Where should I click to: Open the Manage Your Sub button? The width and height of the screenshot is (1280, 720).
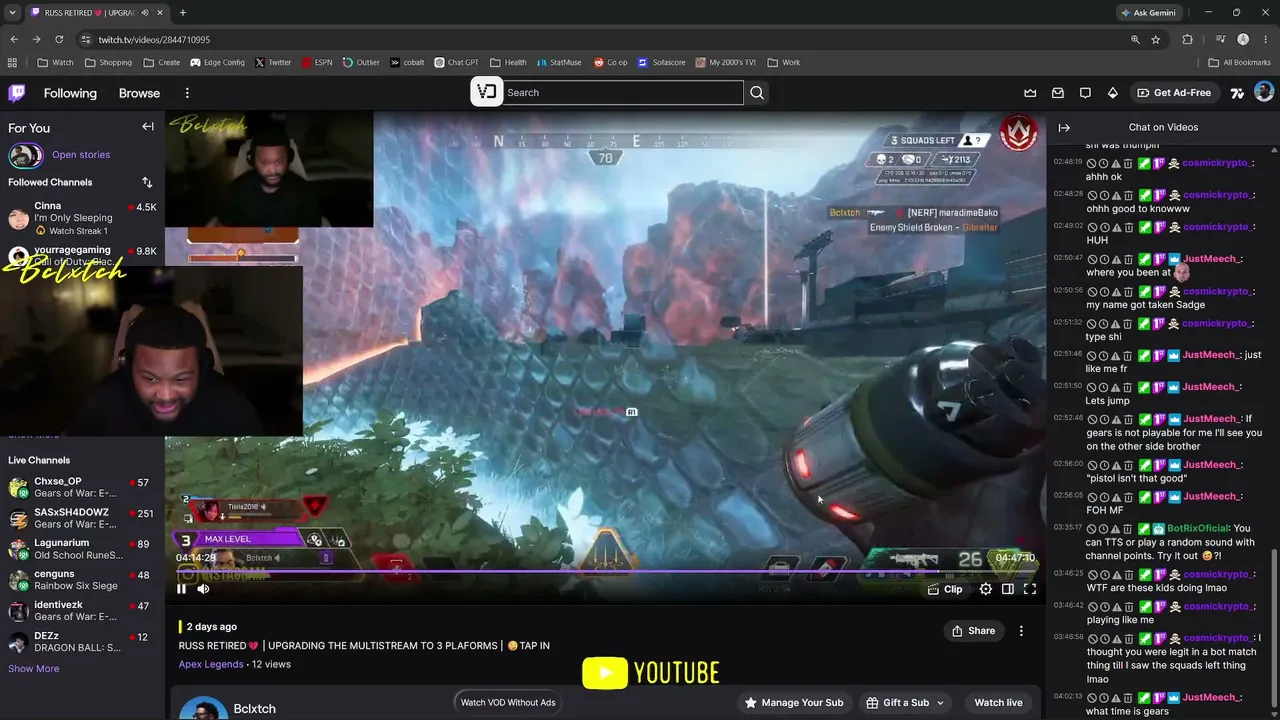pos(794,703)
